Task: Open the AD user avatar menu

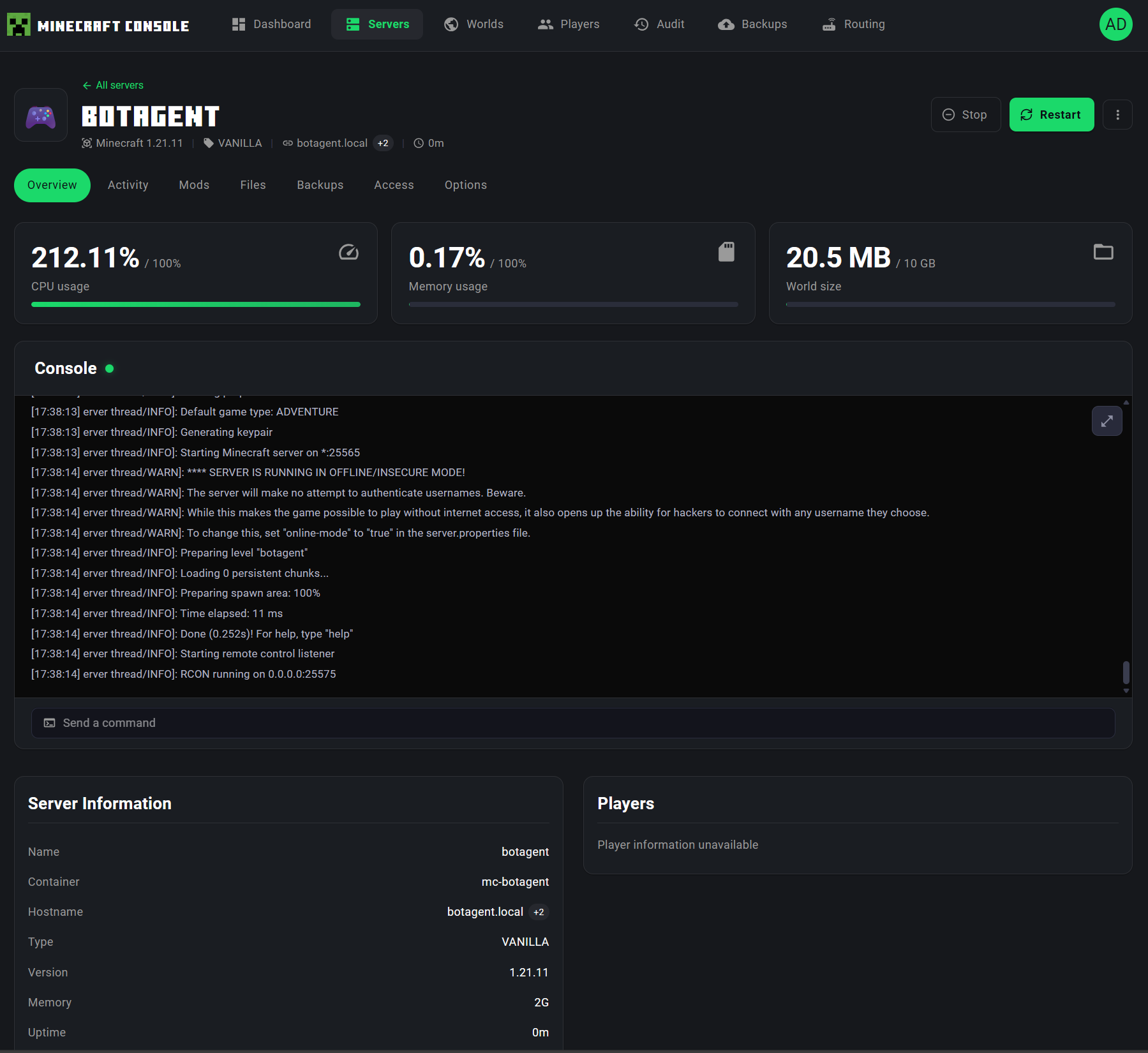Action: point(1115,24)
